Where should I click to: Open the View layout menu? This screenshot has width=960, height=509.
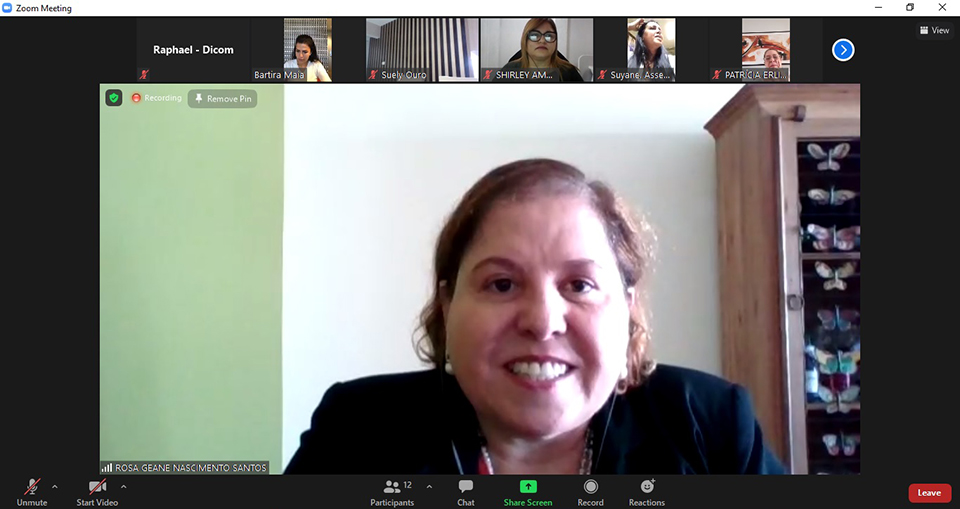[x=934, y=30]
